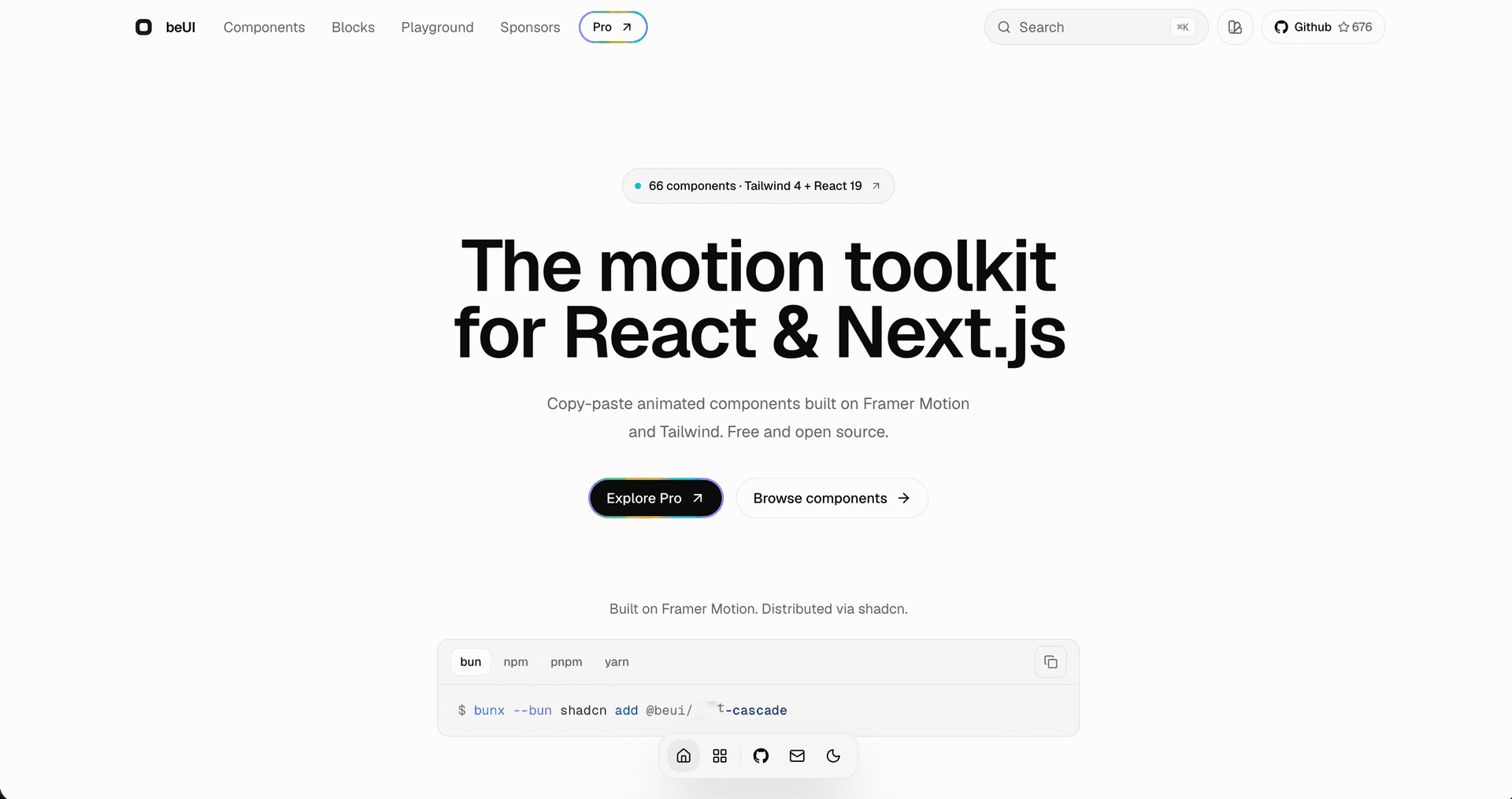
Task: Copy the install command with copy icon
Action: (1051, 662)
